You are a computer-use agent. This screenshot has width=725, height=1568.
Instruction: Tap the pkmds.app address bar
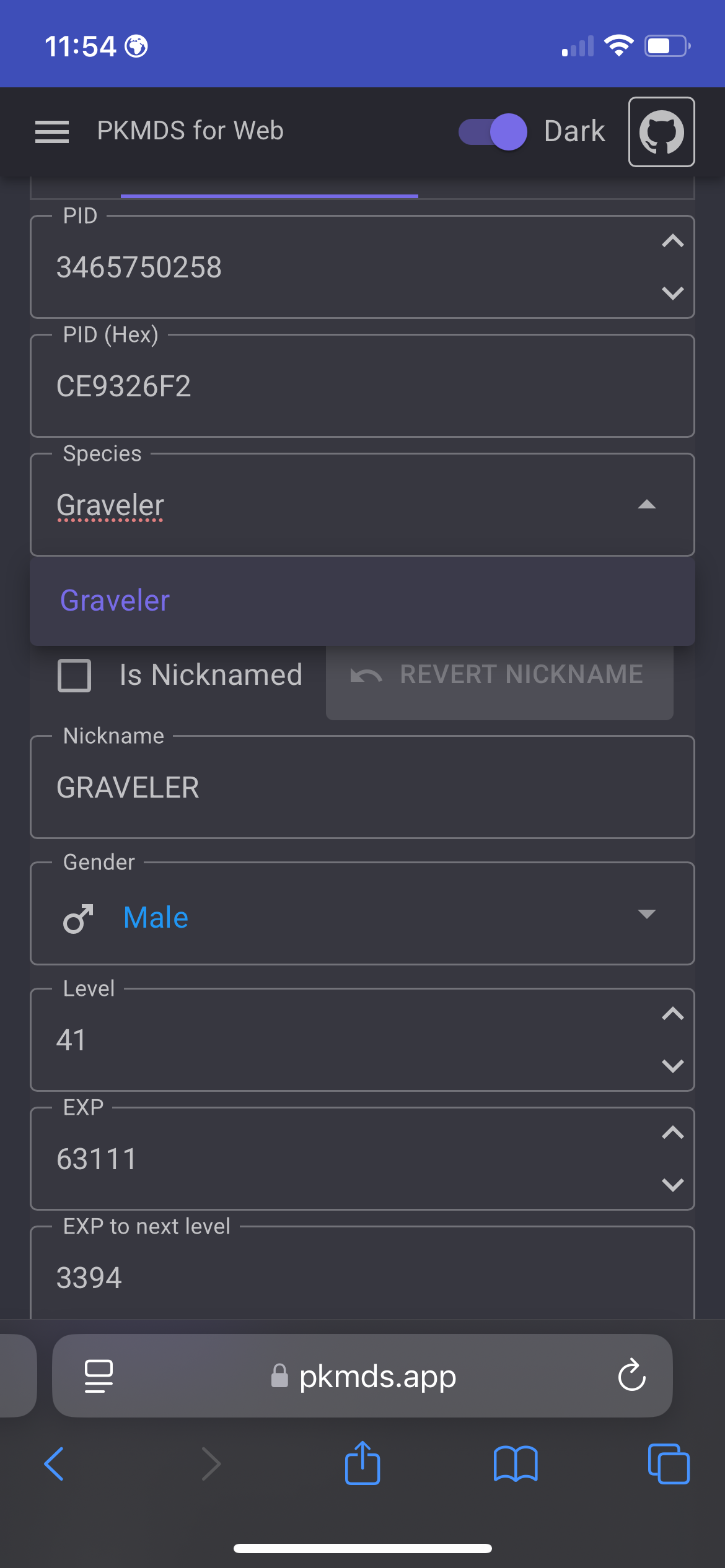pyautogui.click(x=377, y=1375)
